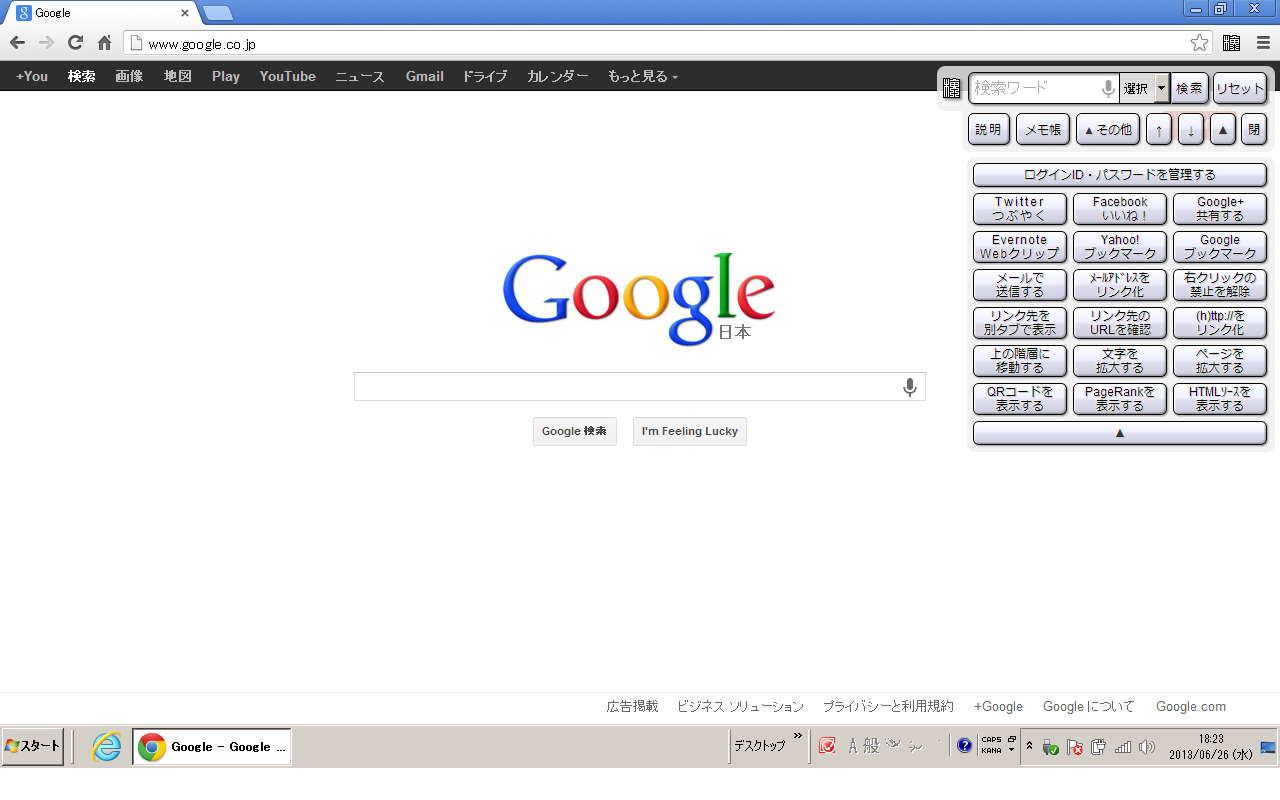This screenshot has width=1280, height=800.
Task: Select 地図 in Google top bar
Action: 178,76
